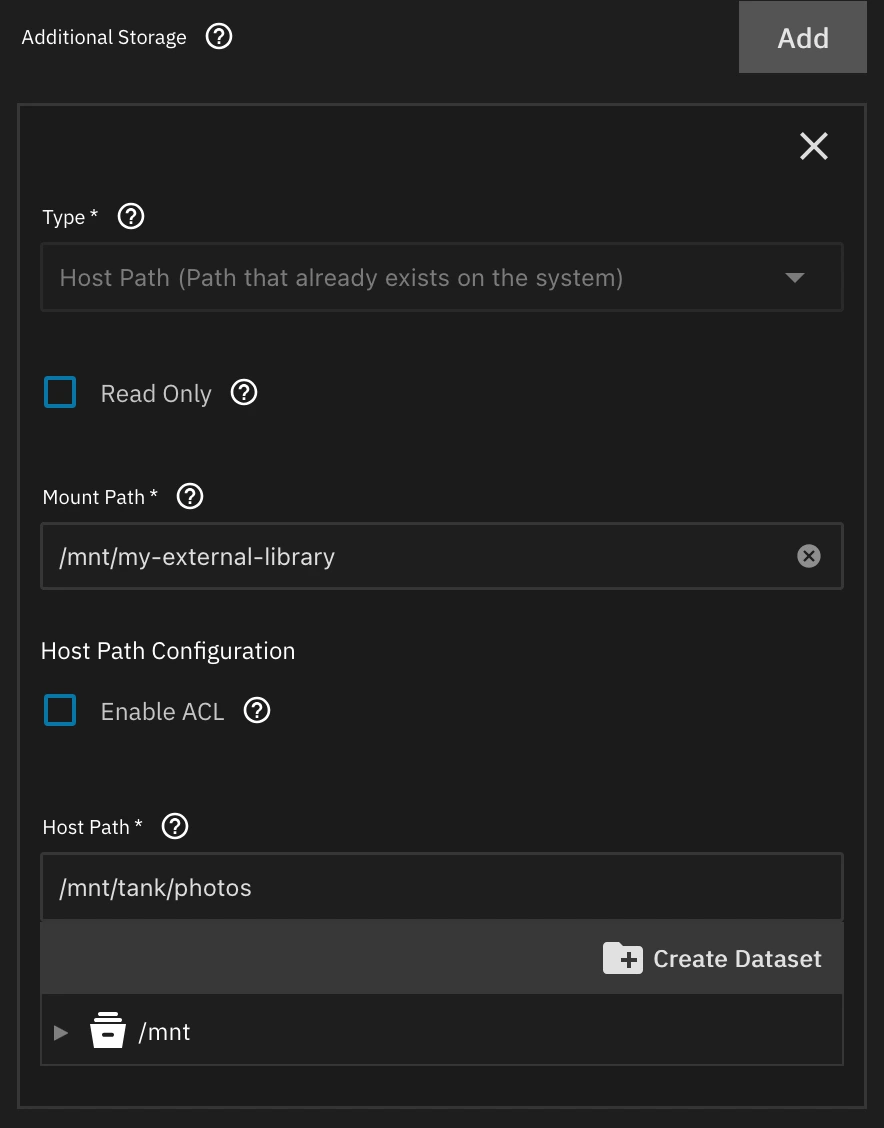Click Create Dataset
Image resolution: width=884 pixels, height=1128 pixels.
click(x=713, y=958)
